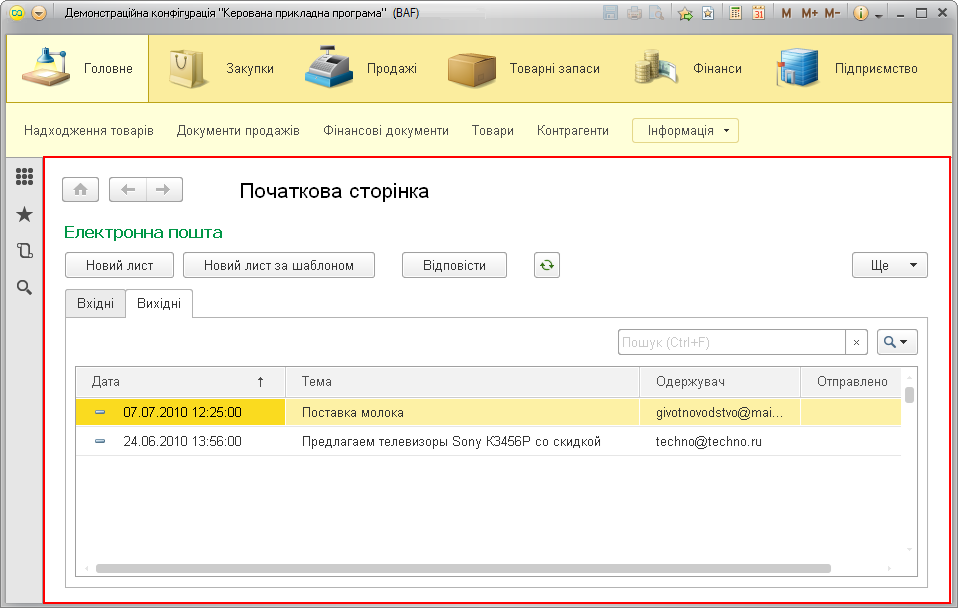
Task: Expand the Інформація dropdown
Action: (686, 131)
